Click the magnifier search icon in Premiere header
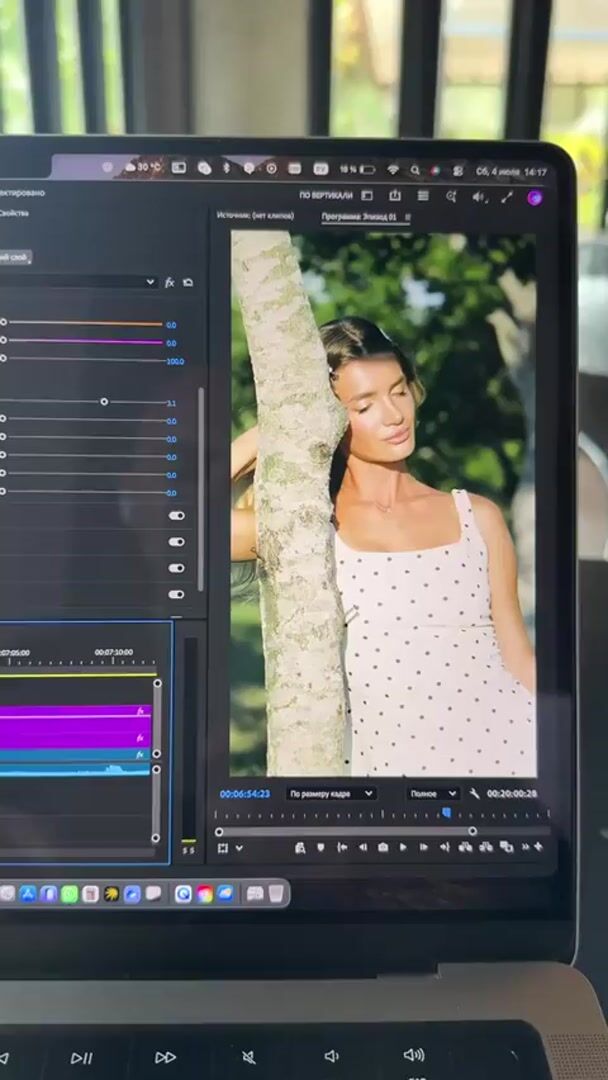The width and height of the screenshot is (608, 1080). 451,197
